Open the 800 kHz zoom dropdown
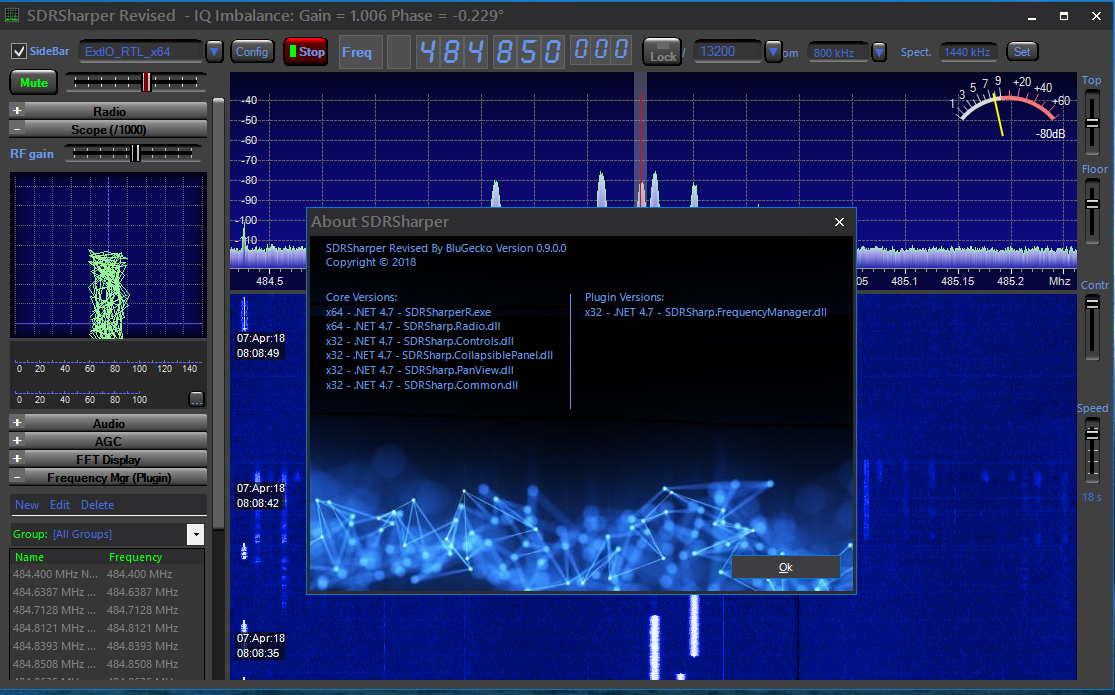 tap(879, 52)
